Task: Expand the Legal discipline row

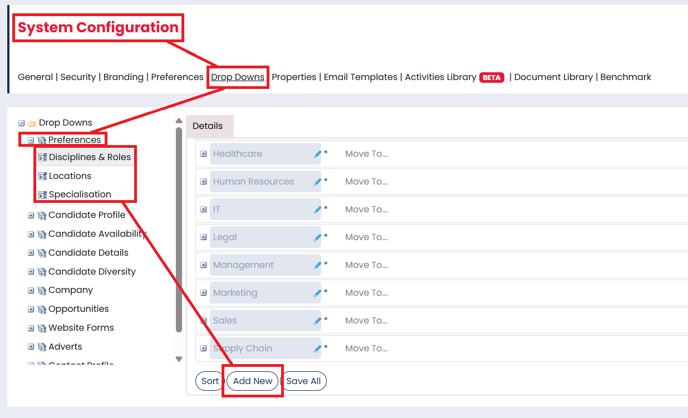Action: pyautogui.click(x=204, y=237)
